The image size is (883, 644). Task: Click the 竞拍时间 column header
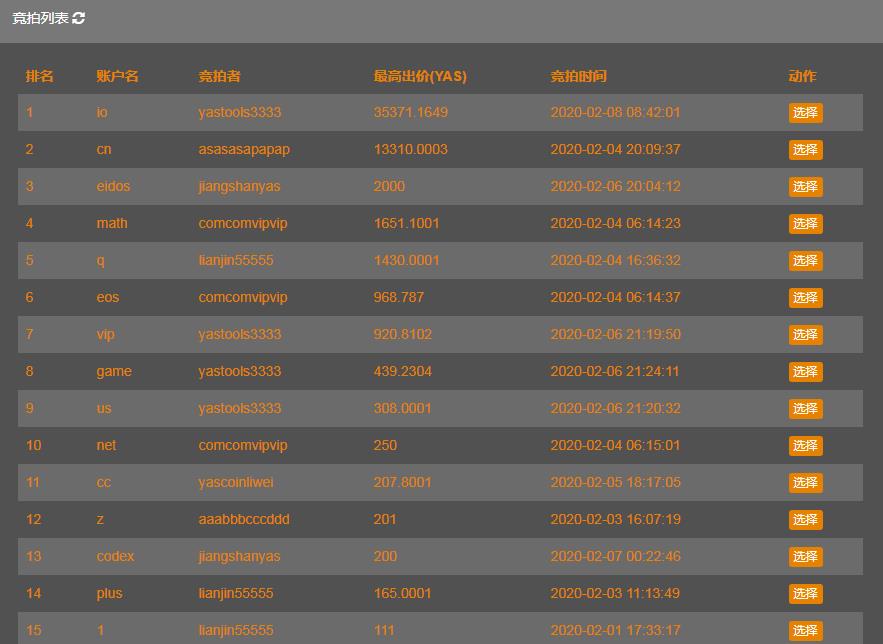578,76
